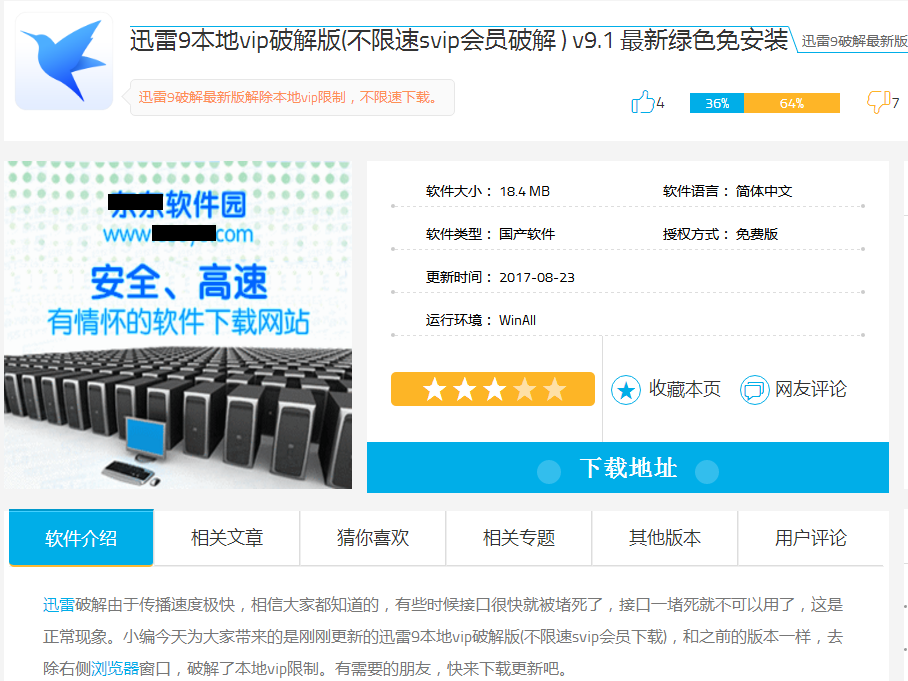The height and width of the screenshot is (681, 908).
Task: Open the 网友评论 comments link
Action: 811,389
